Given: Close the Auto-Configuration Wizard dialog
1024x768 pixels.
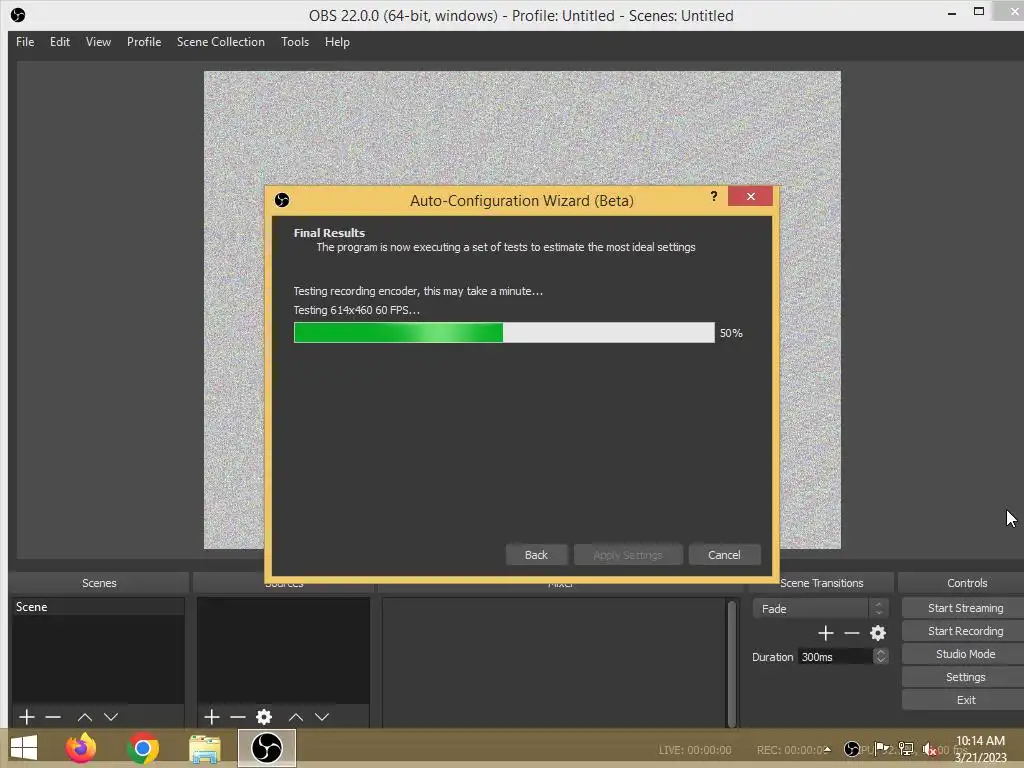Looking at the screenshot, I should point(750,196).
